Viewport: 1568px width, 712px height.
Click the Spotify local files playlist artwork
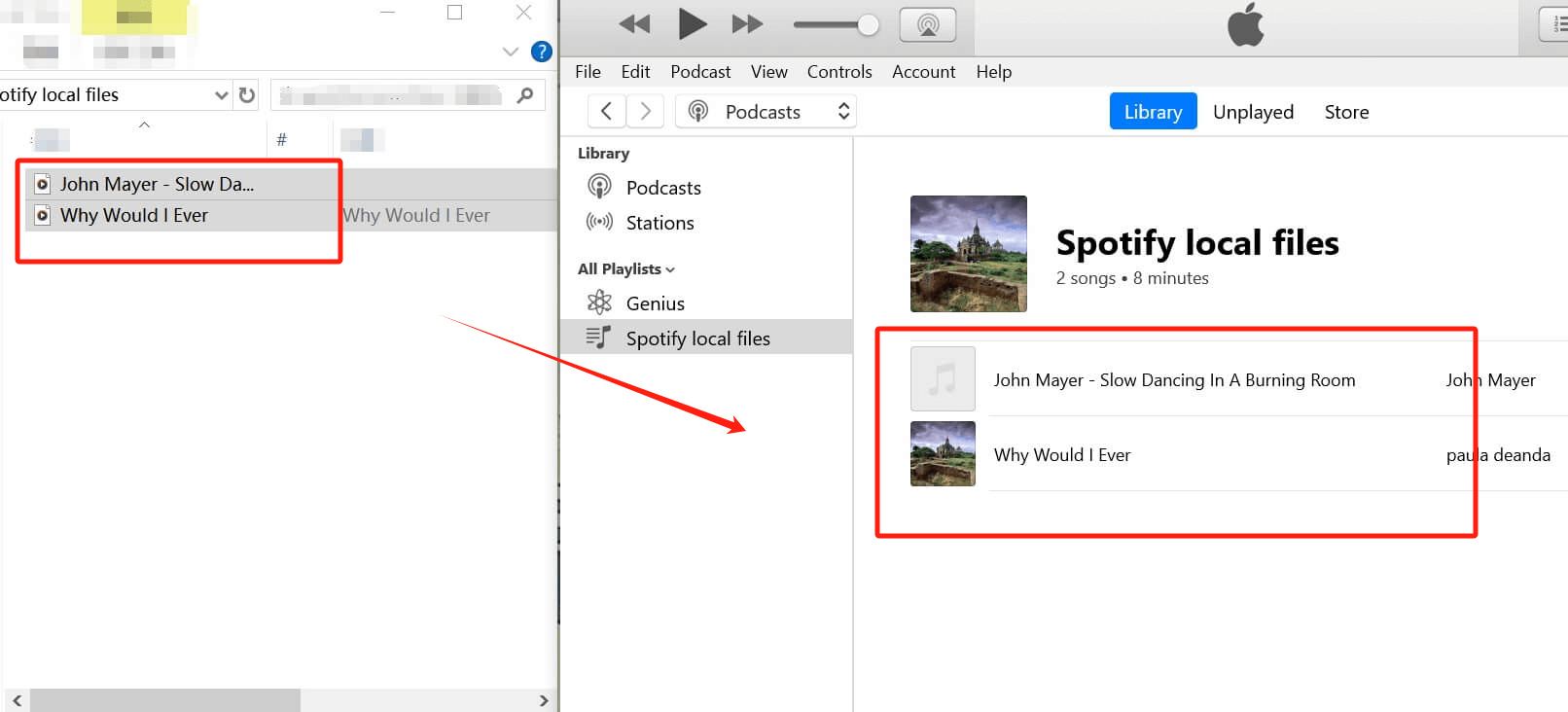968,254
